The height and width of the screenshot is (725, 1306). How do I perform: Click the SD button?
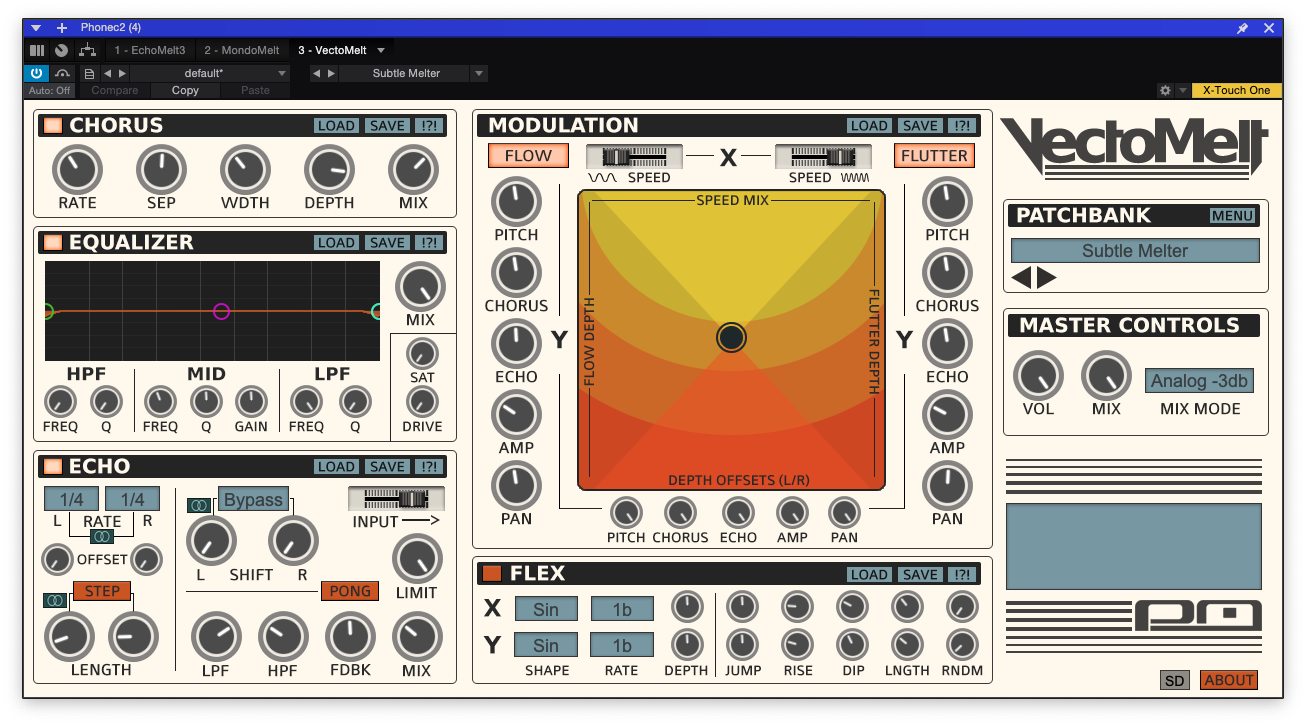[x=1175, y=680]
